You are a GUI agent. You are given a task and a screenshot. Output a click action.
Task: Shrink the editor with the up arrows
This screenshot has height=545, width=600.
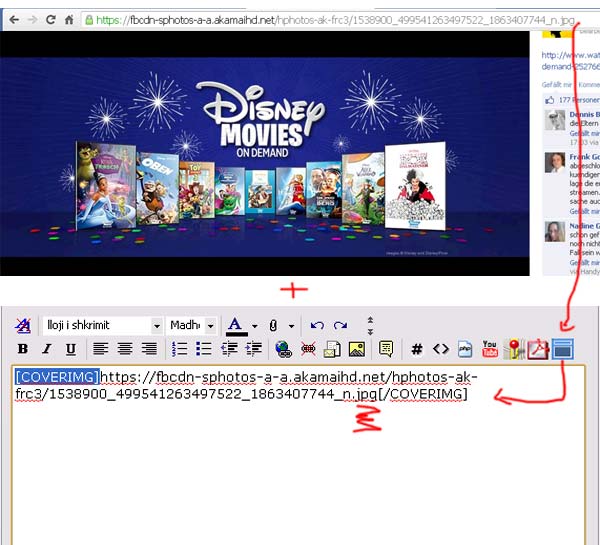click(x=370, y=320)
